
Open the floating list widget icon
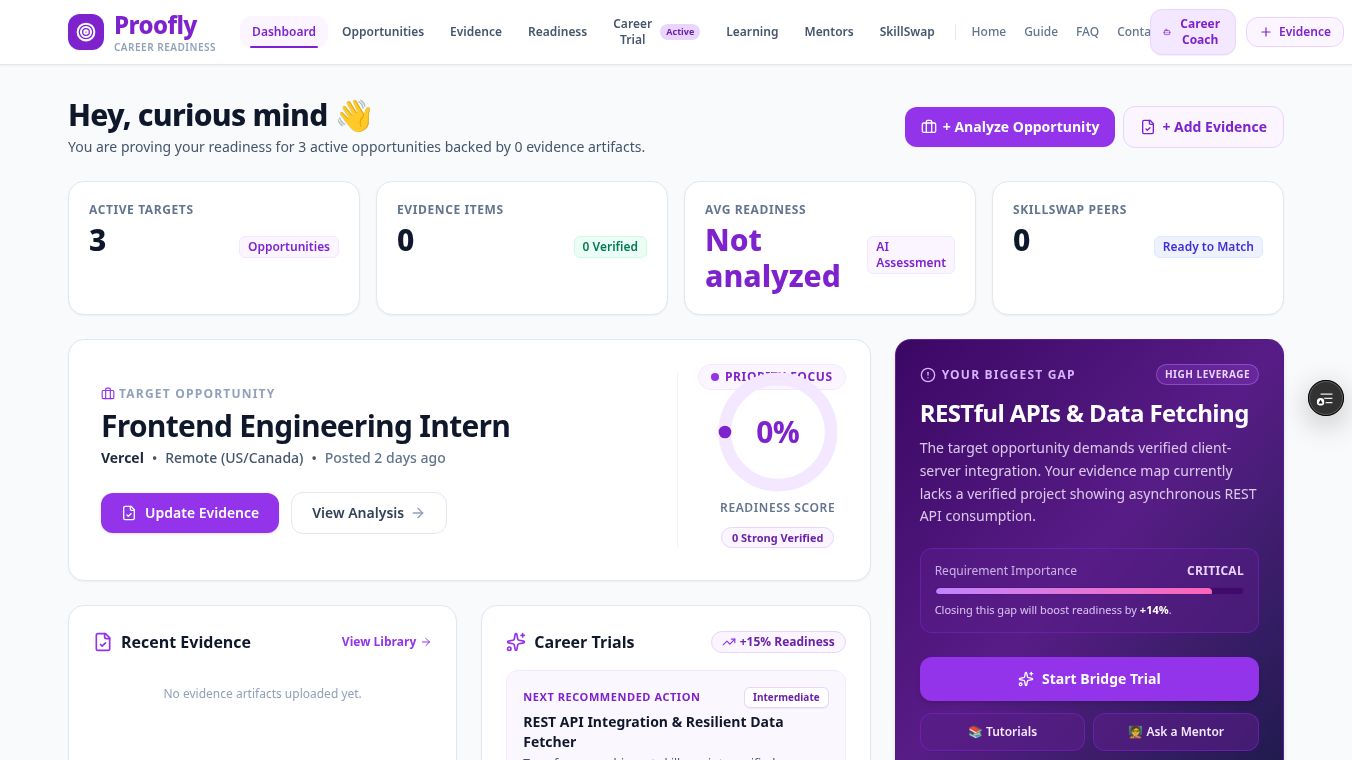(1326, 399)
